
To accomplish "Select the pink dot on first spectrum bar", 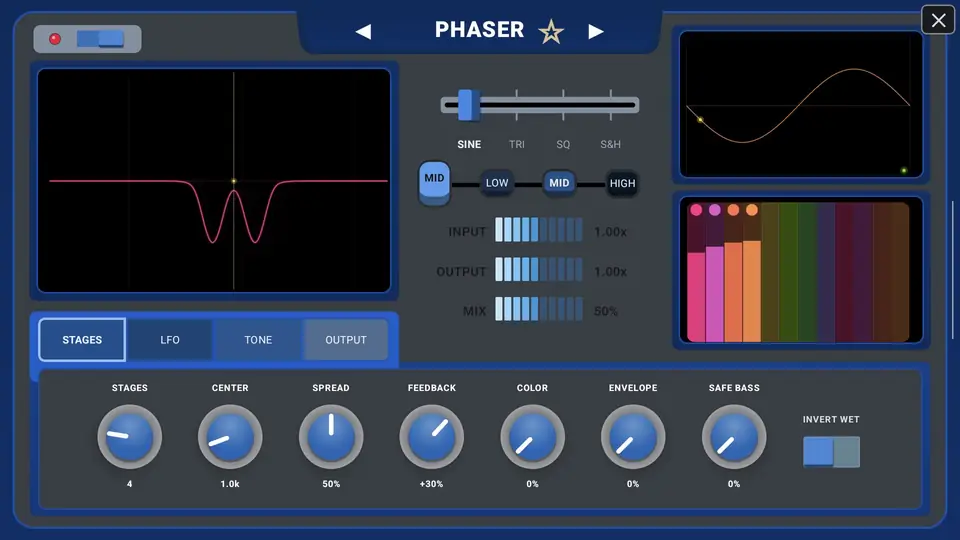I will [696, 210].
